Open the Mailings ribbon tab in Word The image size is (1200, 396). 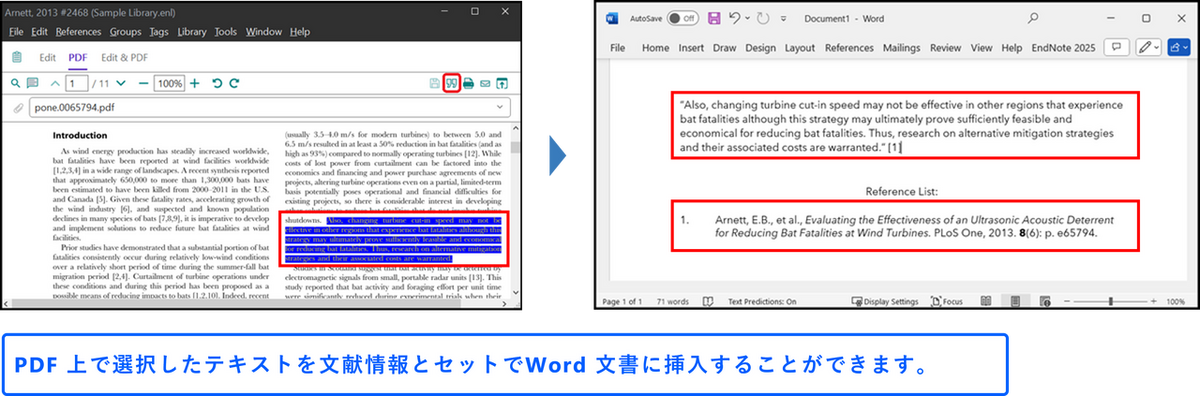point(902,47)
